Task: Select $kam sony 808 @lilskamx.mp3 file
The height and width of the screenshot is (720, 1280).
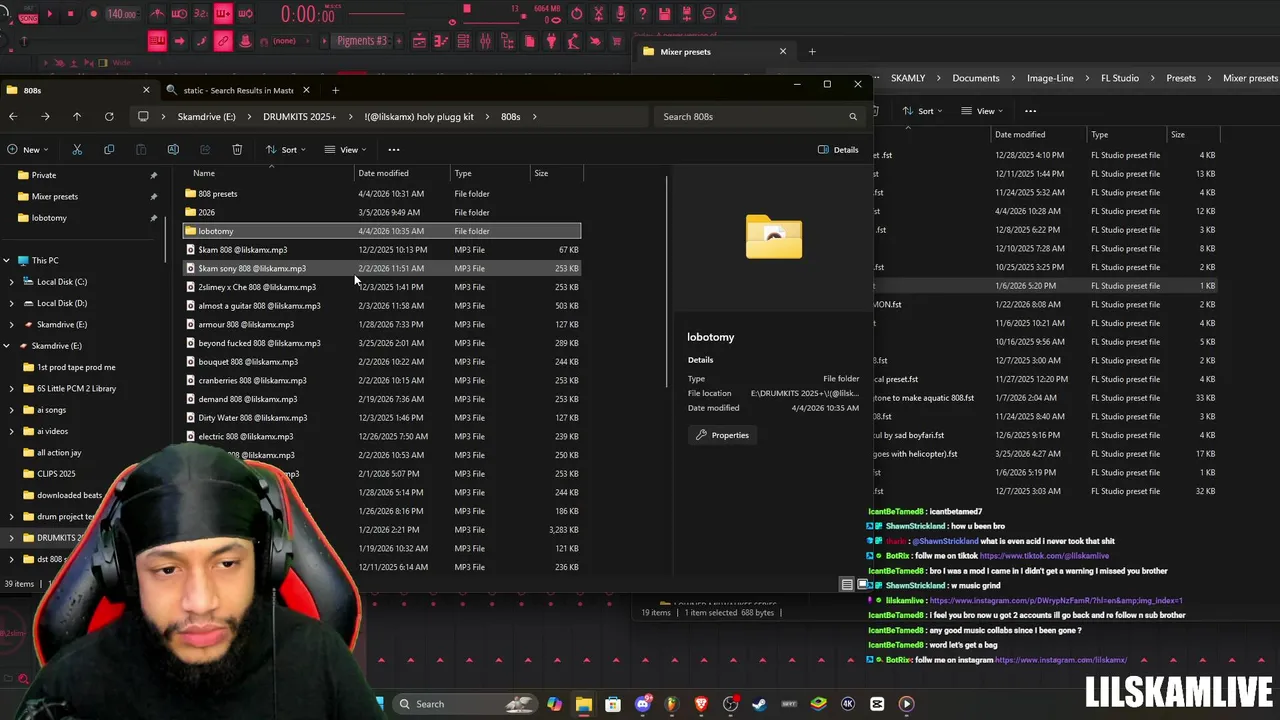Action: pyautogui.click(x=382, y=268)
